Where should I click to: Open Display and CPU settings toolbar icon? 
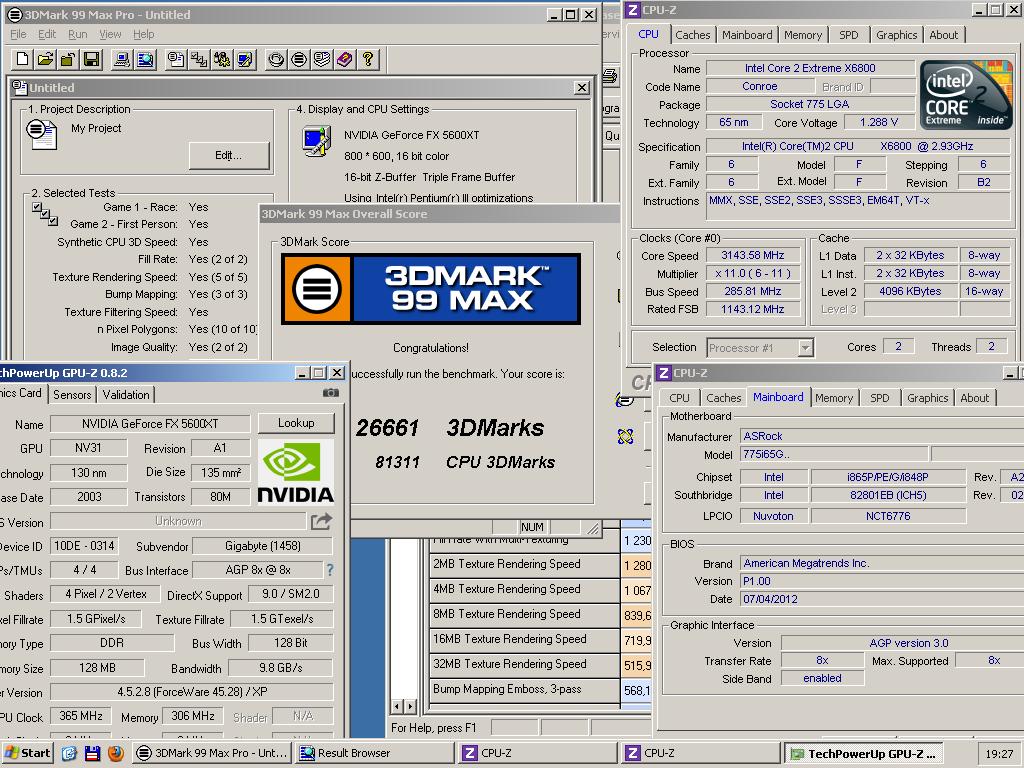(245, 59)
